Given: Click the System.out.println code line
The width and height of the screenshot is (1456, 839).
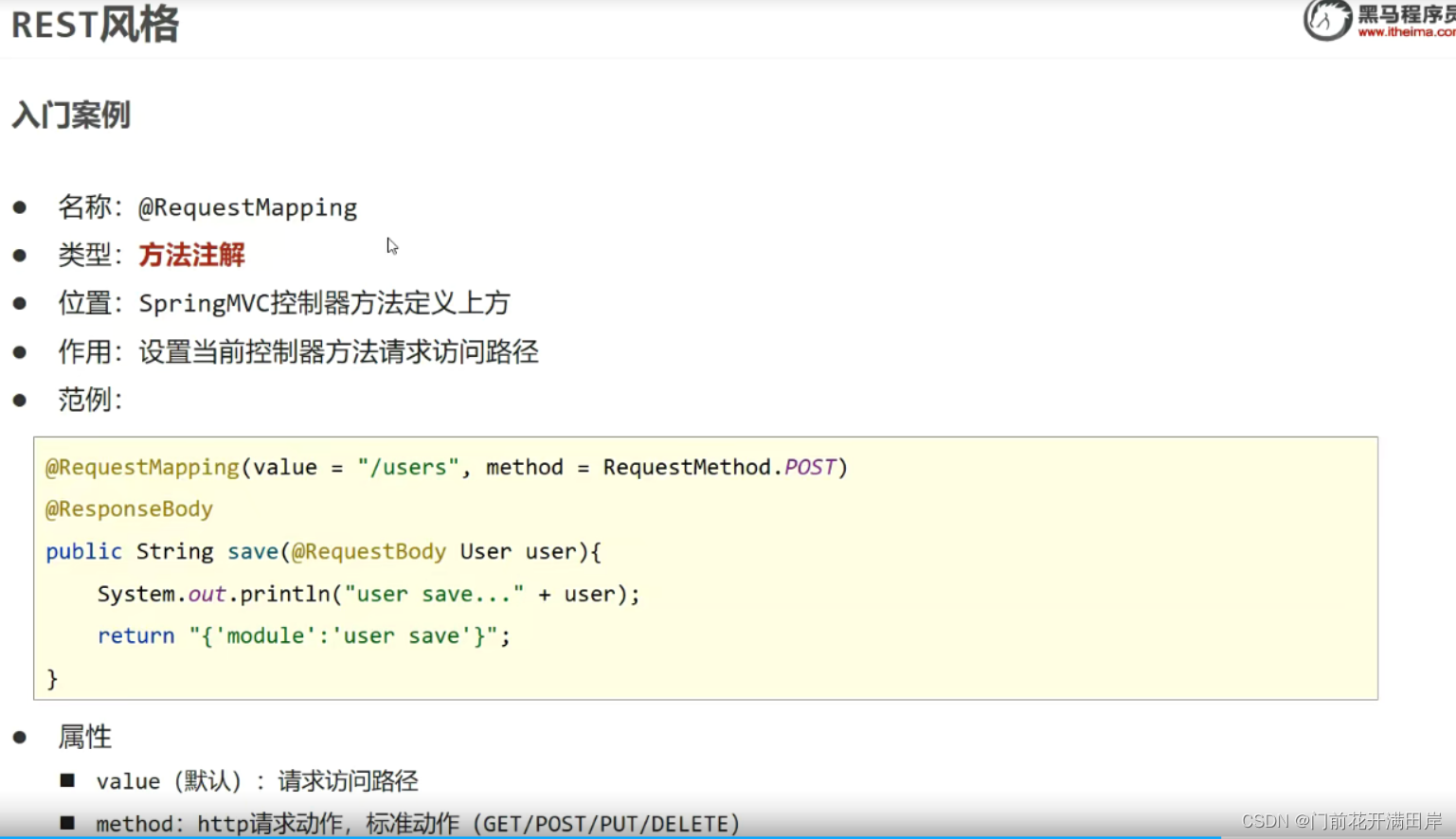Looking at the screenshot, I should pyautogui.click(x=368, y=595).
